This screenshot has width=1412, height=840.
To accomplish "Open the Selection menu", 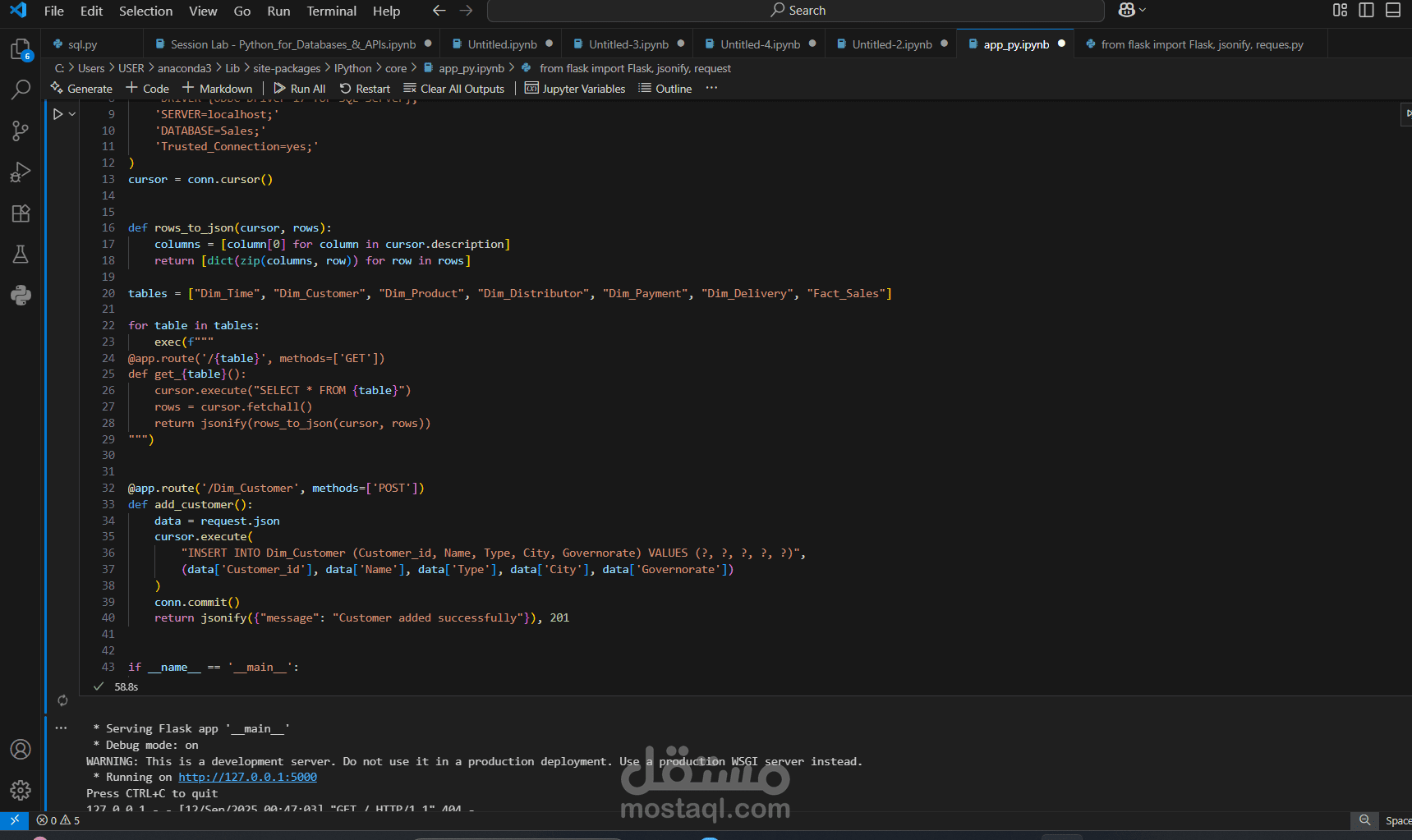I will (x=145, y=11).
